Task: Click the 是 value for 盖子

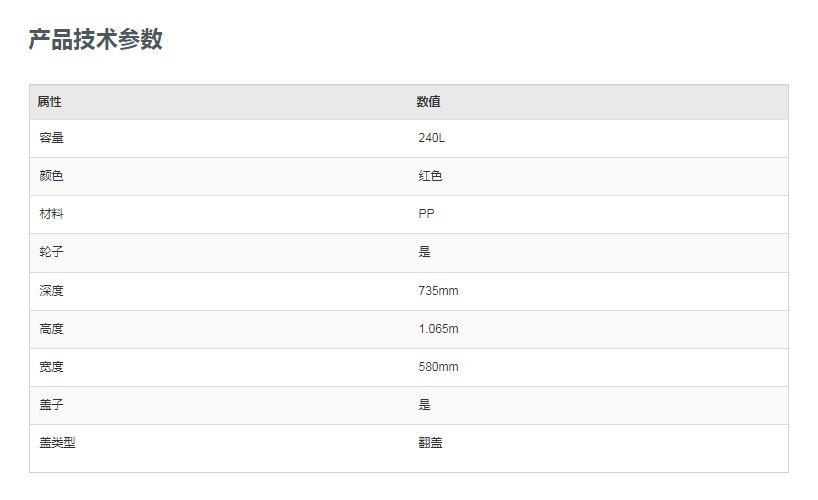Action: pyautogui.click(x=425, y=405)
